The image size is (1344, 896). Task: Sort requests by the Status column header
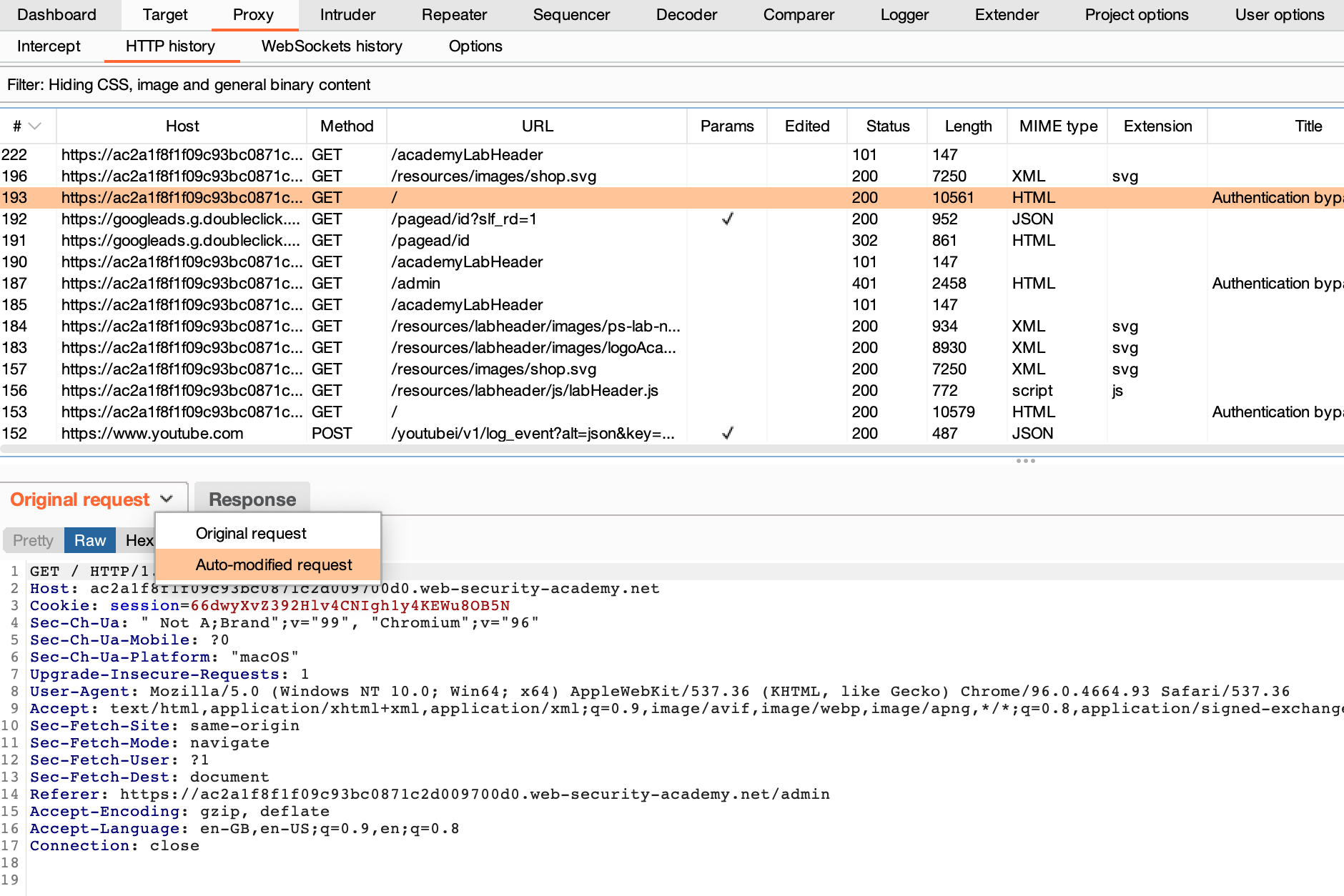click(x=887, y=126)
